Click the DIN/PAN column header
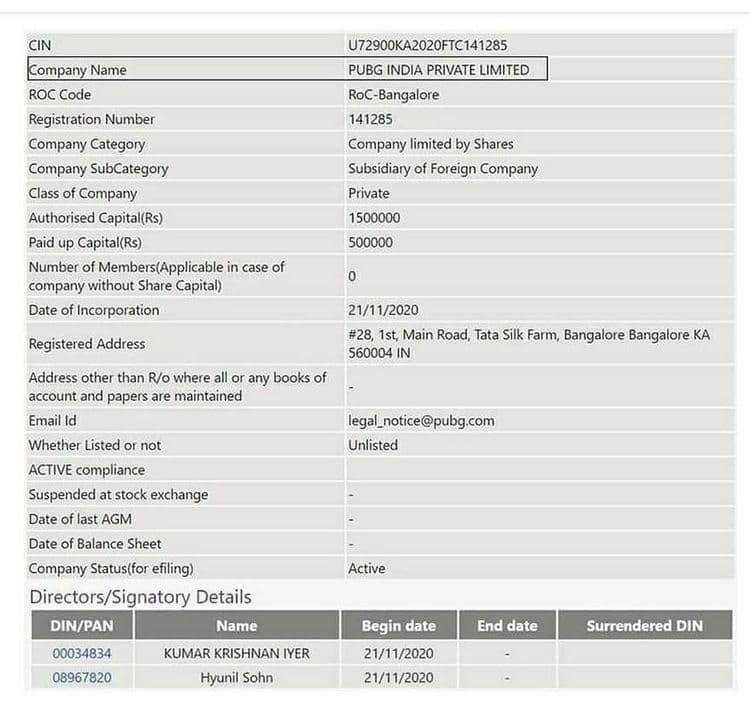 click(82, 626)
